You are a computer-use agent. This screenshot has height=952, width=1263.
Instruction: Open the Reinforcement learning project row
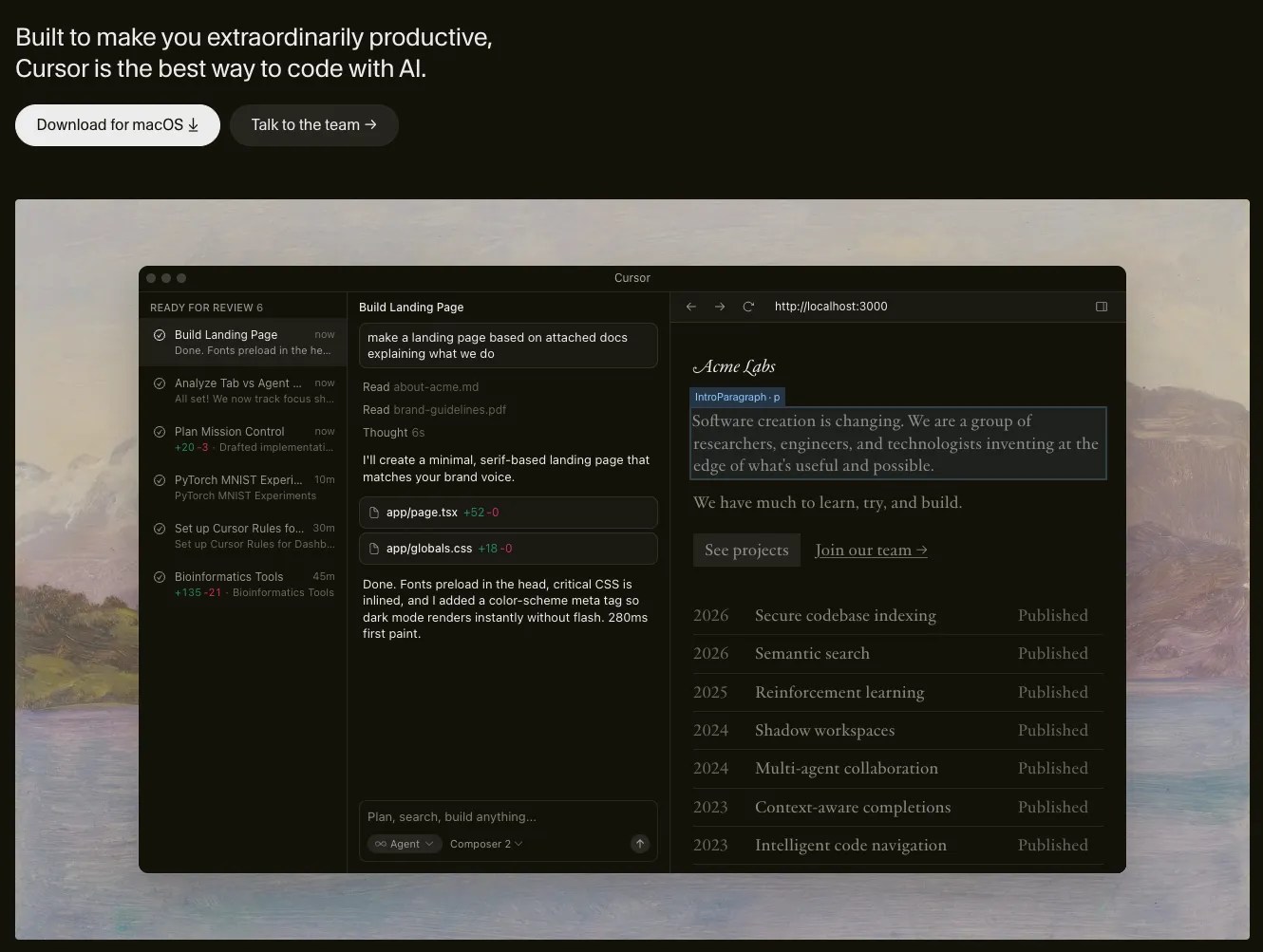[898, 692]
